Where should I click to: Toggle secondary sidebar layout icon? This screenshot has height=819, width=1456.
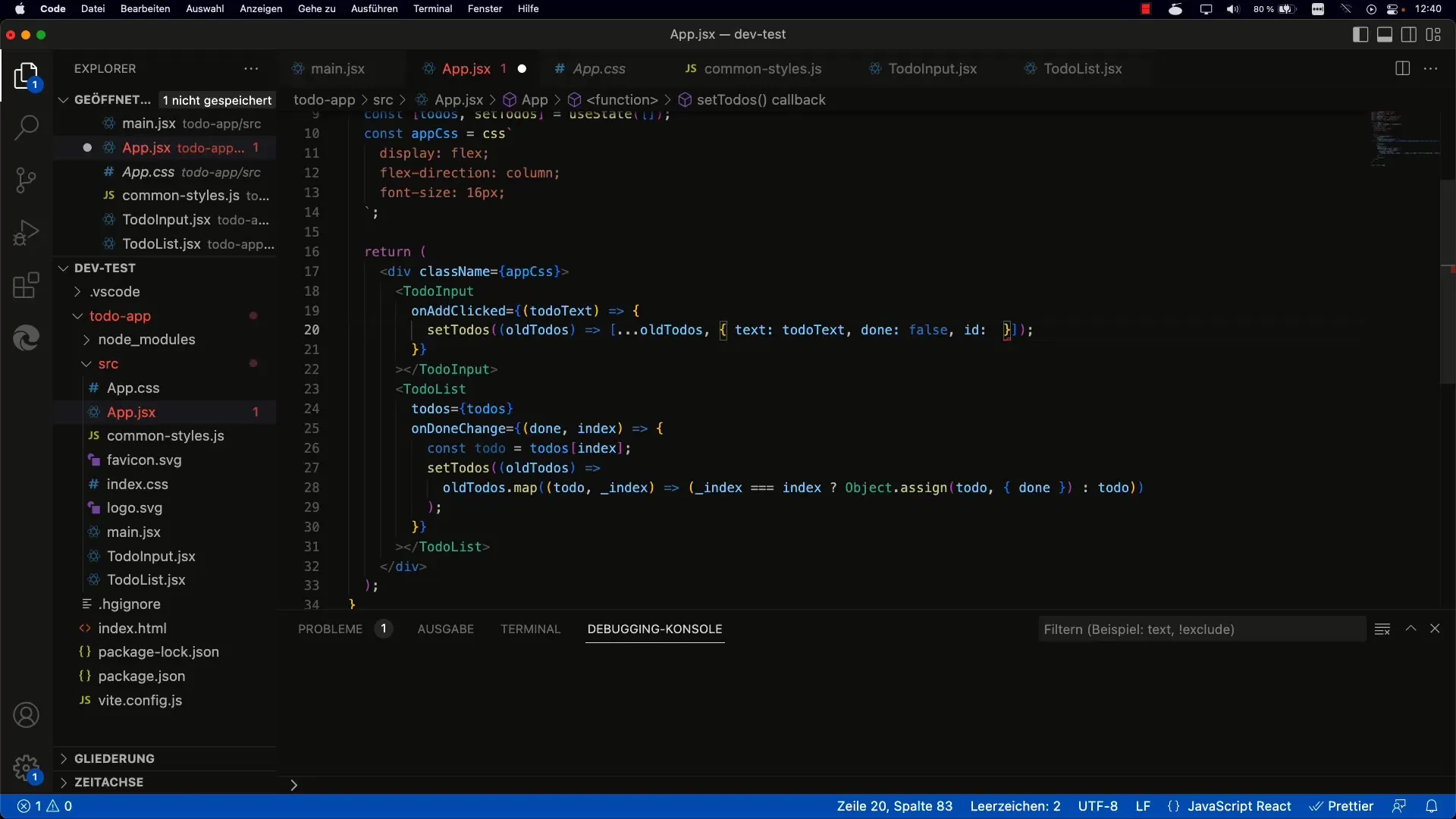tap(1409, 34)
